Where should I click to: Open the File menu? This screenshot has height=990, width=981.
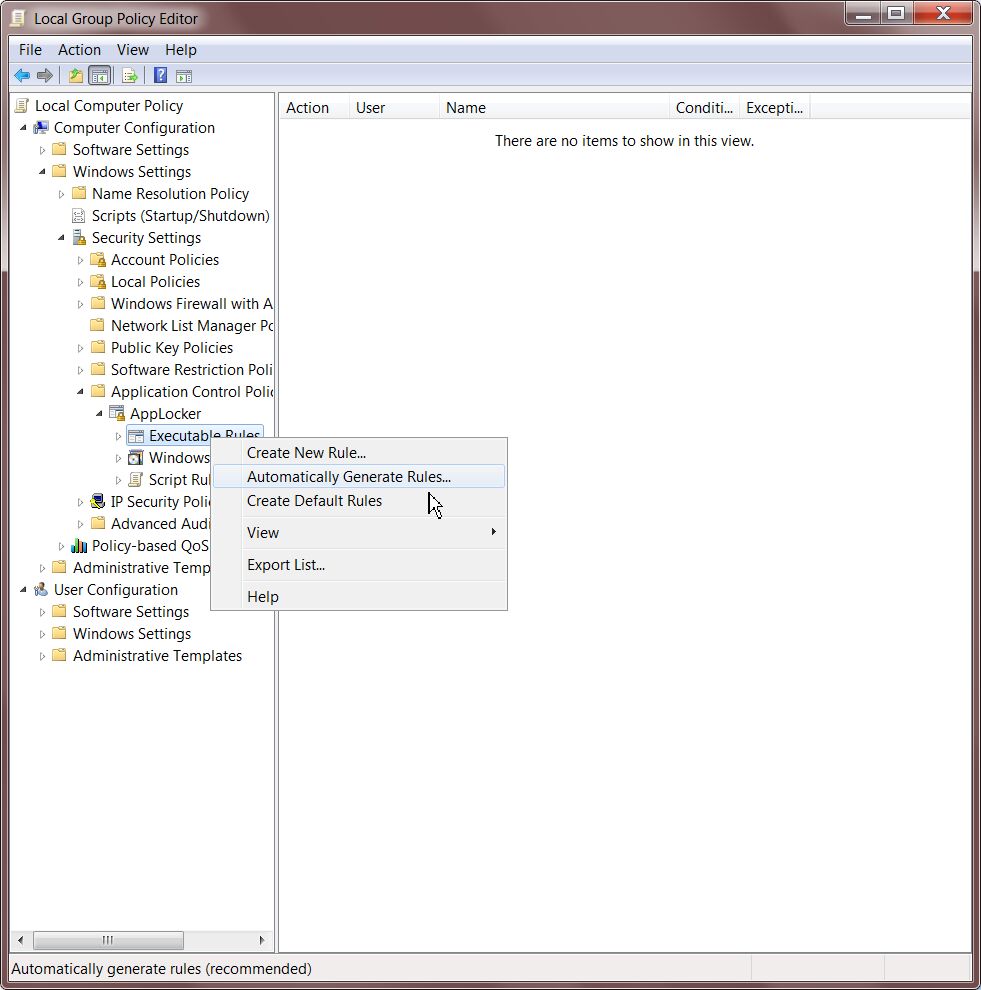[x=30, y=50]
